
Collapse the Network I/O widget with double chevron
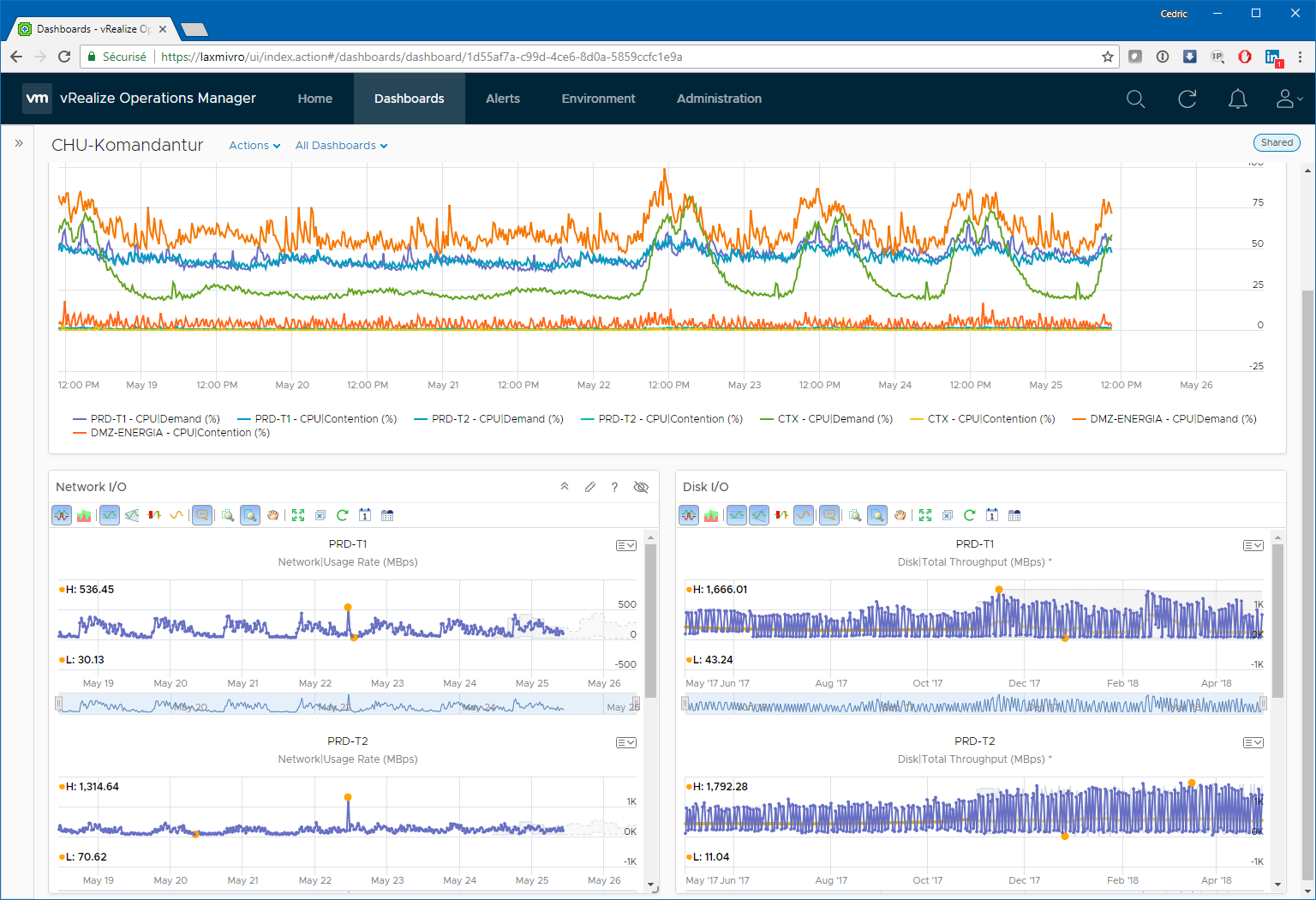click(565, 487)
